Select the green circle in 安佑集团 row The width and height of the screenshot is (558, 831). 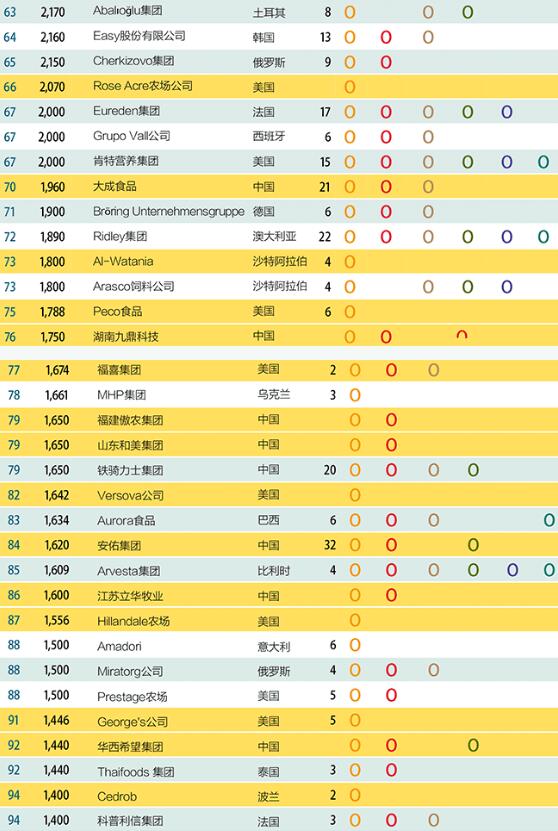473,545
